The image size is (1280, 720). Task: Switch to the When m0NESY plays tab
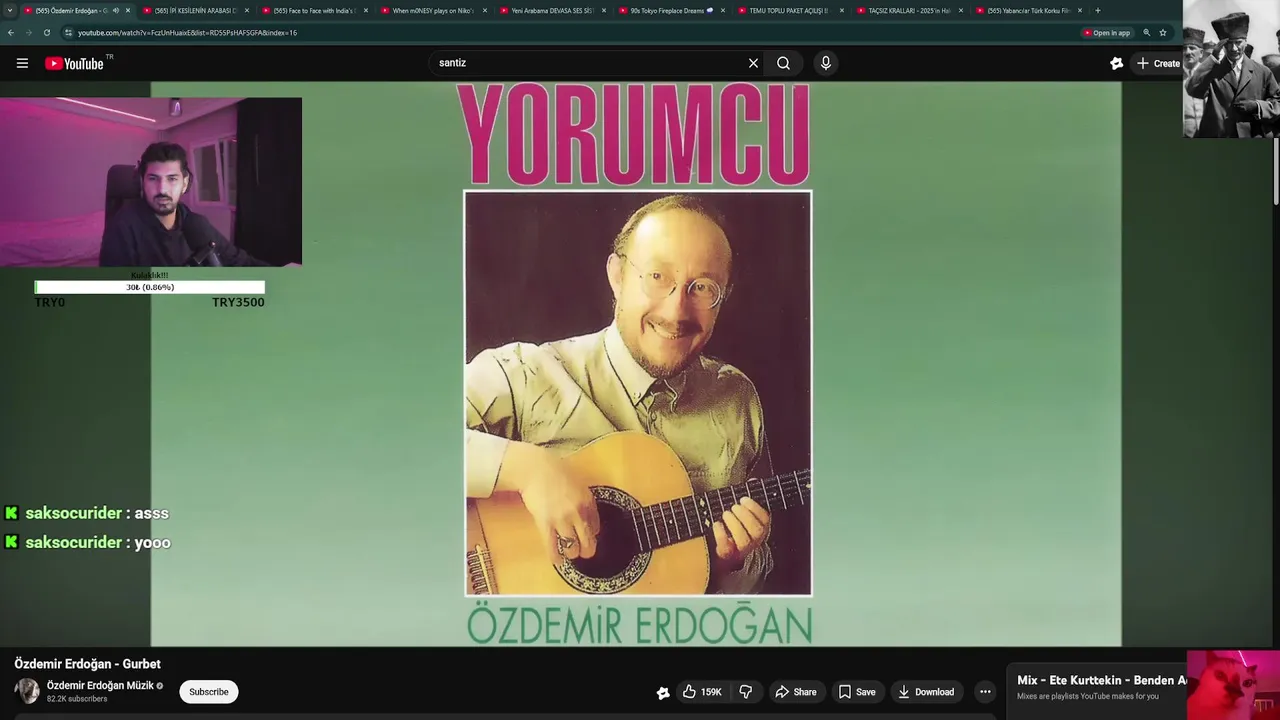433,10
